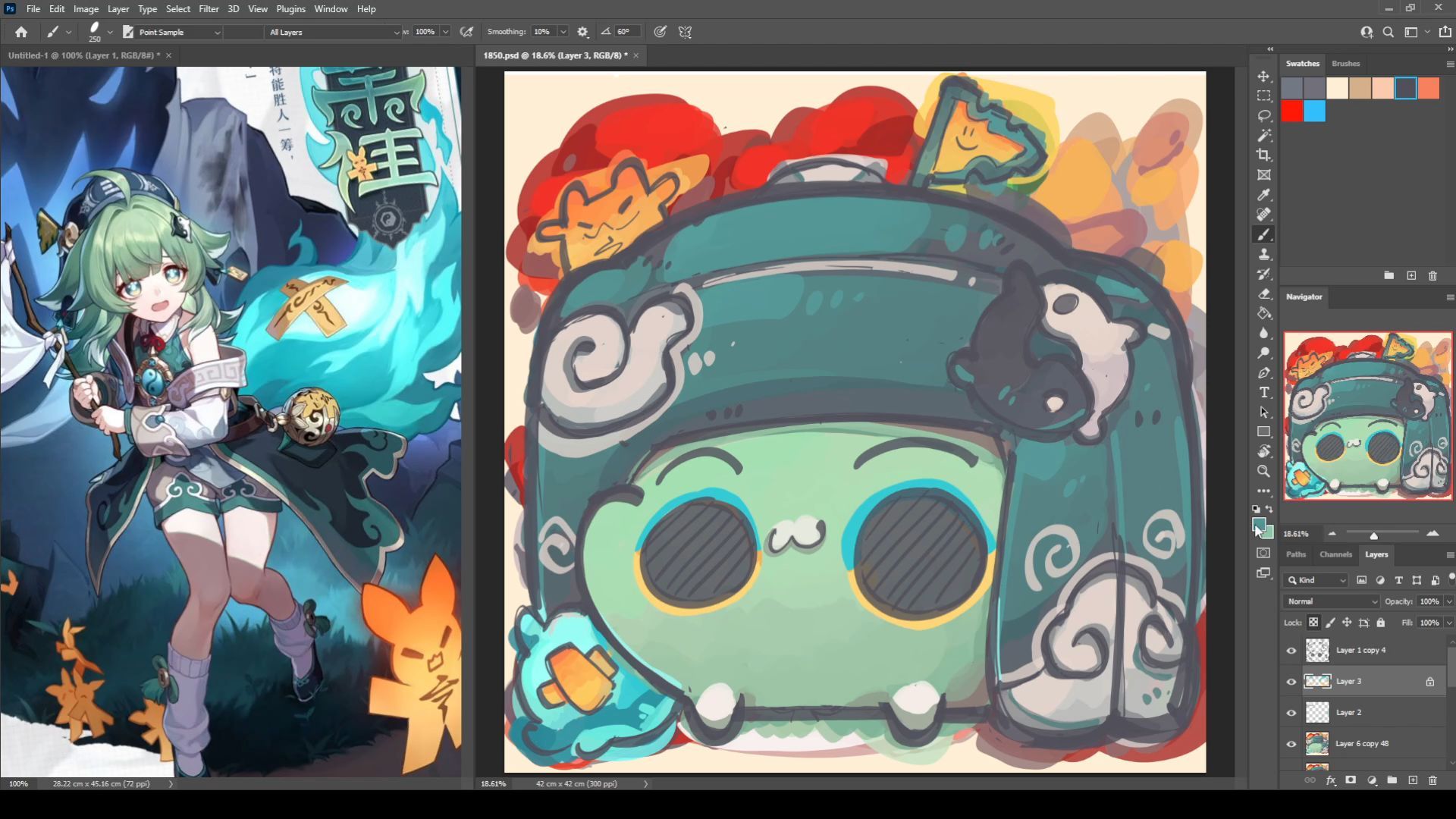Switch to the Channels tab
1456x819 pixels.
click(1335, 554)
